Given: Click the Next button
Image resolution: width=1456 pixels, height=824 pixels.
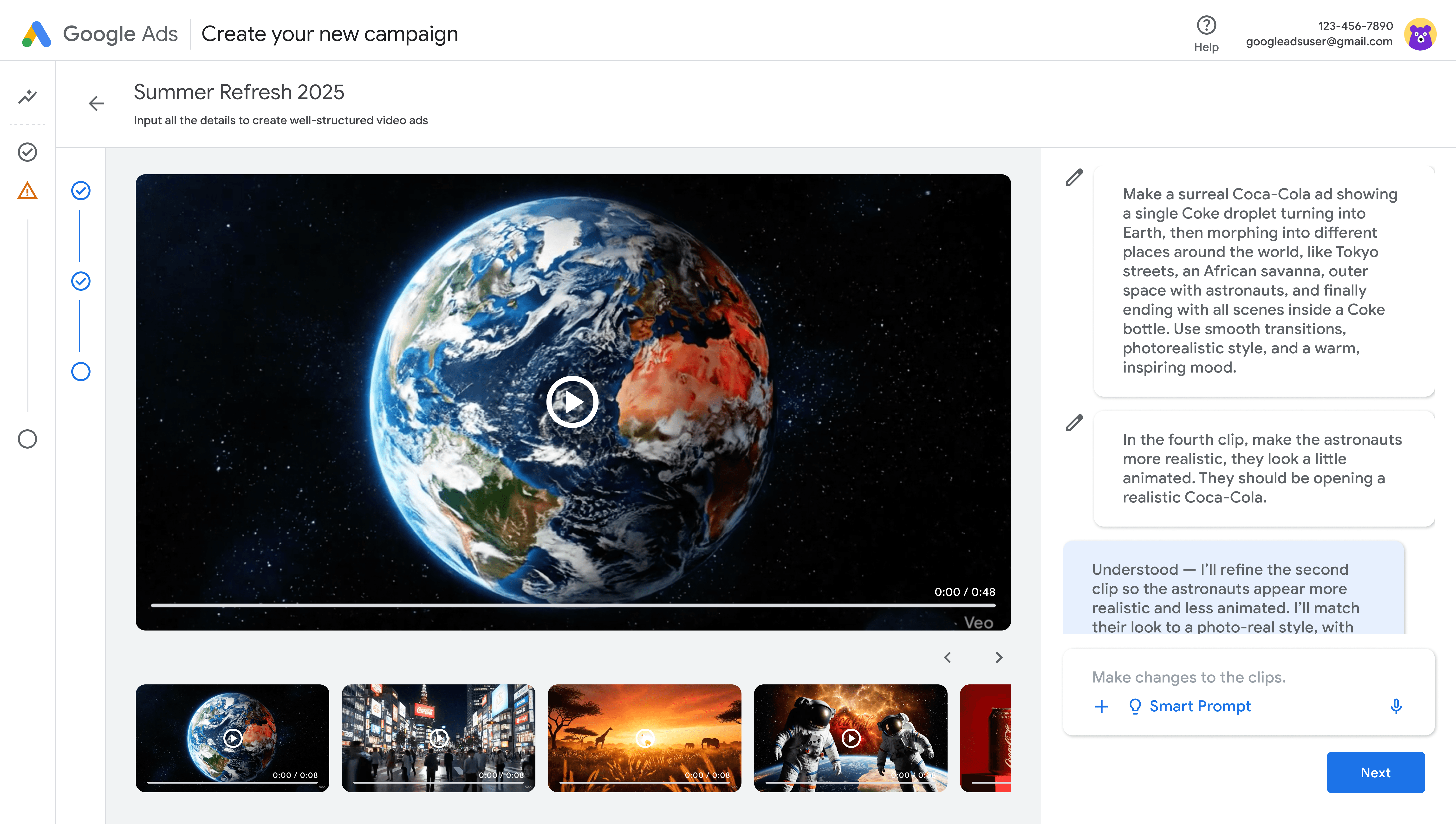Looking at the screenshot, I should [x=1375, y=772].
